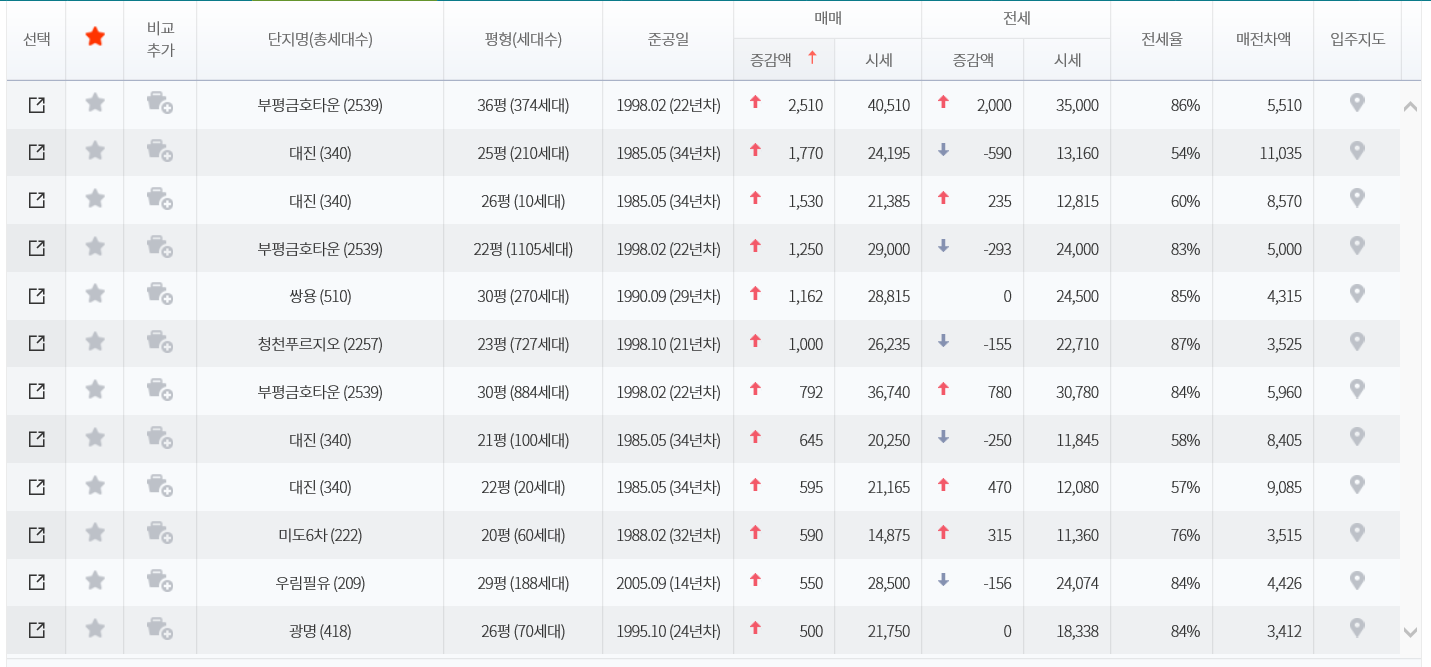This screenshot has width=1431, height=667.
Task: Add 미도6차 (222) to comparison
Action: (160, 533)
